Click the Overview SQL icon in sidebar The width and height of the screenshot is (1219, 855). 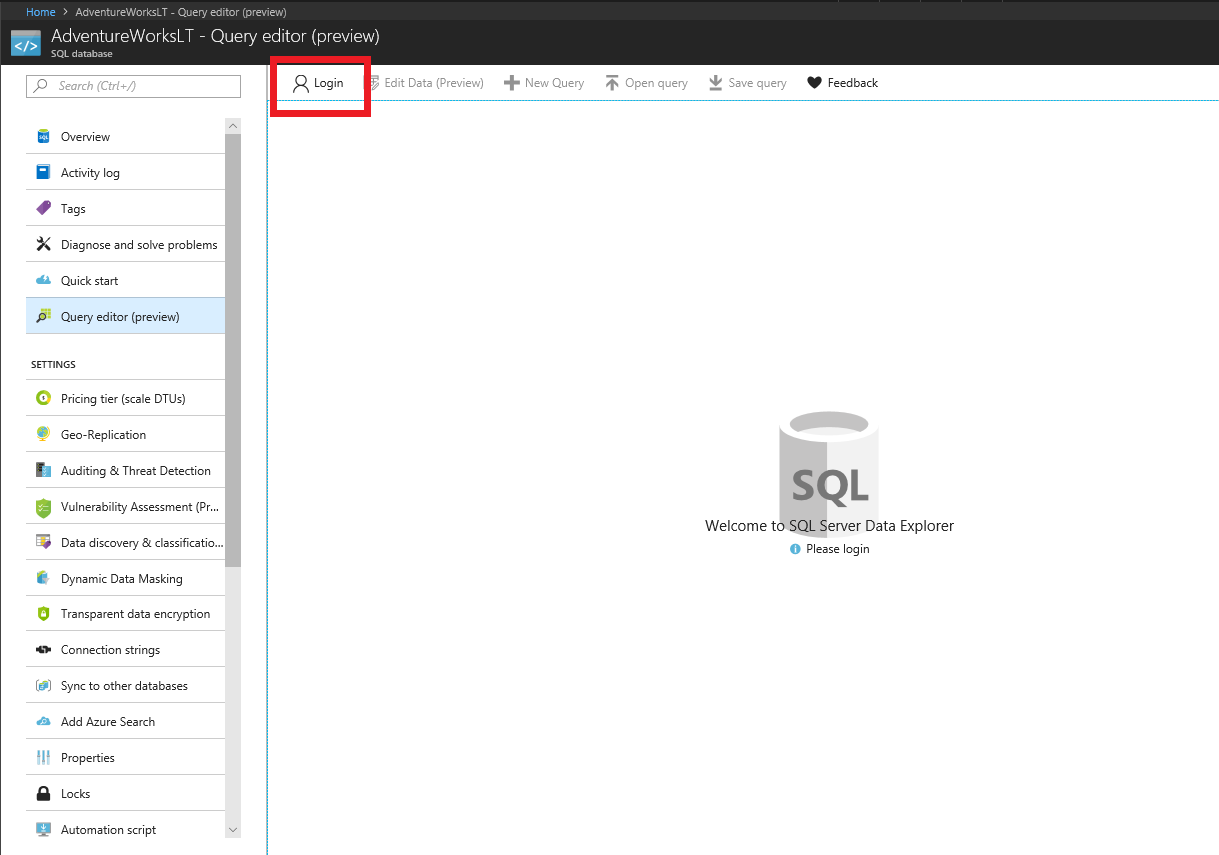pos(43,136)
